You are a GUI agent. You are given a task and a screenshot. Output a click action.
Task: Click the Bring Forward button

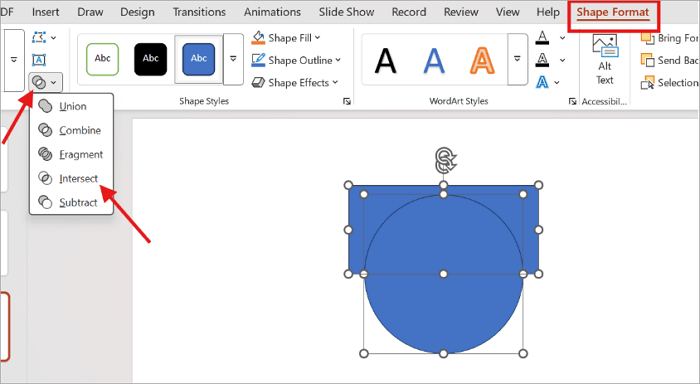click(x=669, y=38)
